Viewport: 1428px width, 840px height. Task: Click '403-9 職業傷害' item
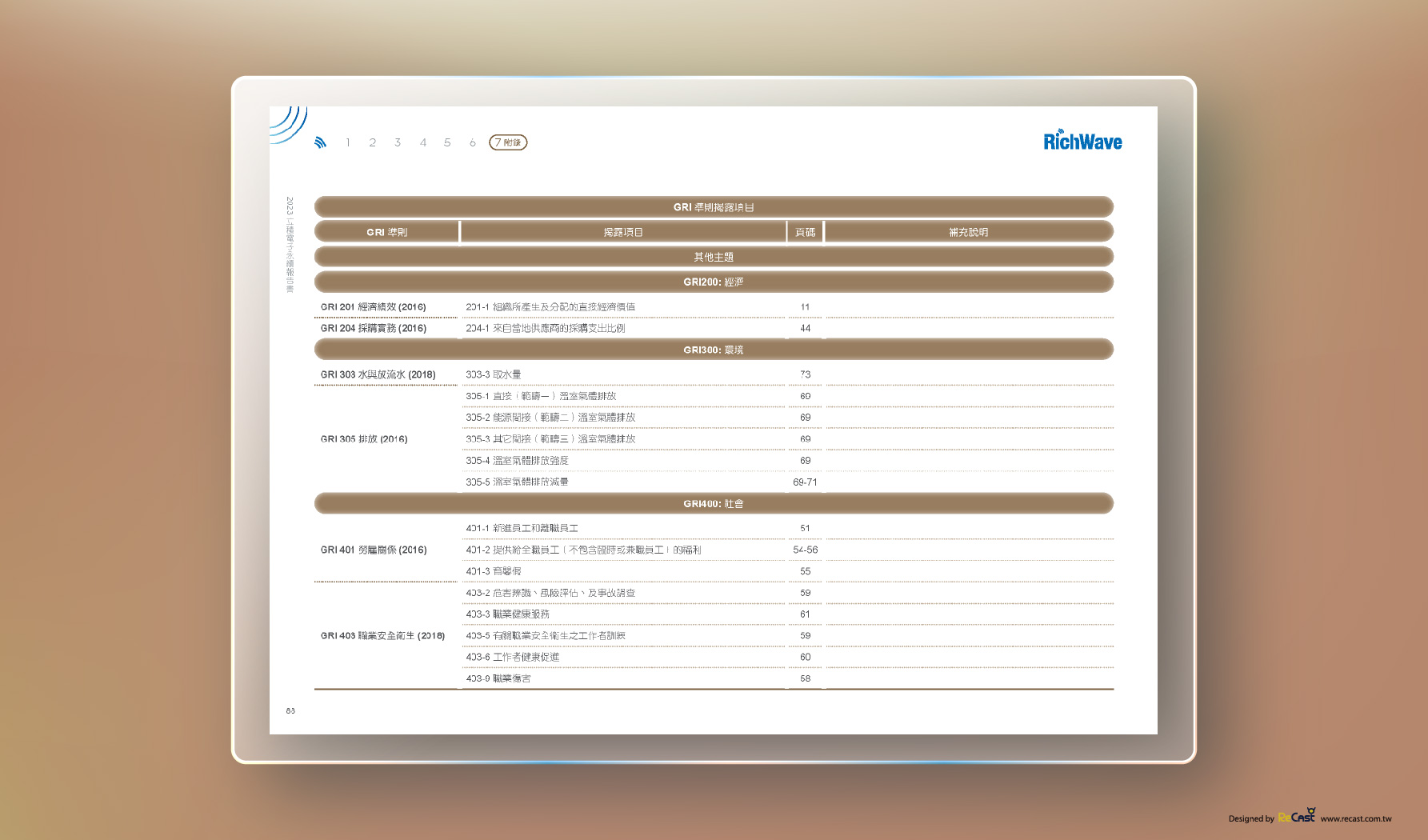498,678
